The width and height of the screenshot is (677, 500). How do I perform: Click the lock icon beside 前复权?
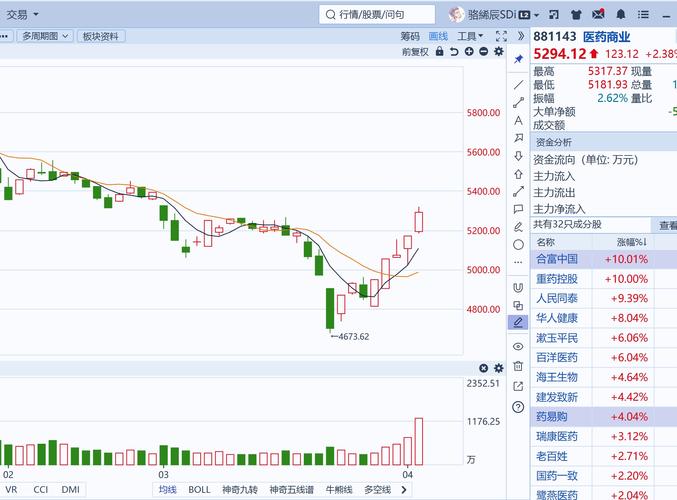click(x=440, y=52)
